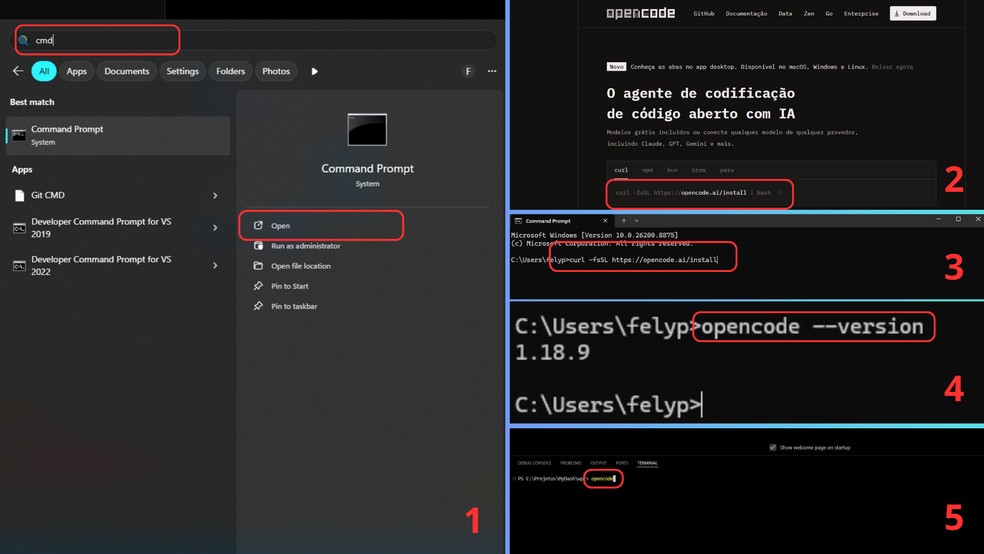Switch to the DEBUG CONSOLE panel tab
Viewport: 984px width, 554px height.
pyautogui.click(x=534, y=463)
